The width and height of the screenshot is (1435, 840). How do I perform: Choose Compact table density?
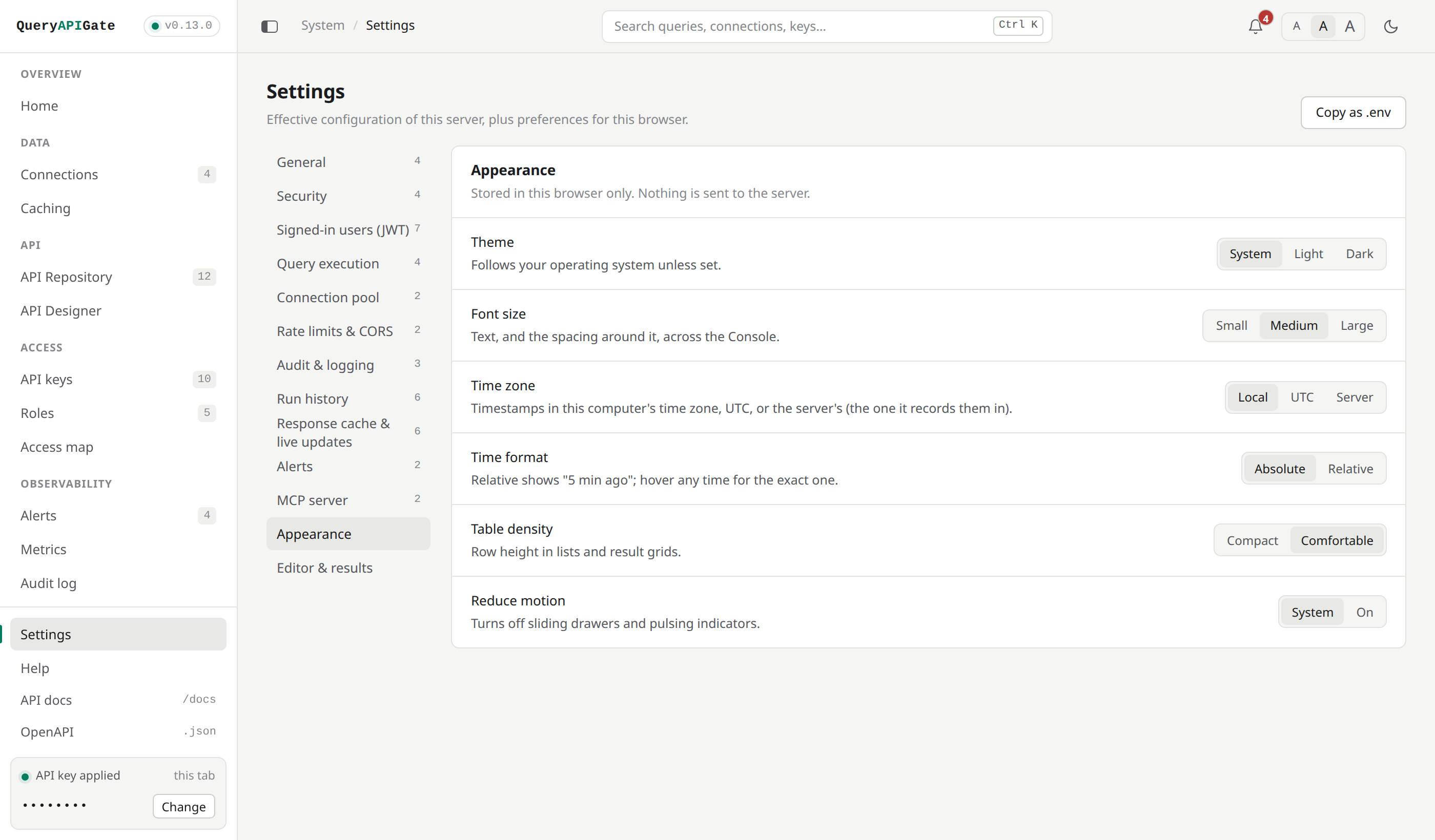click(1252, 541)
